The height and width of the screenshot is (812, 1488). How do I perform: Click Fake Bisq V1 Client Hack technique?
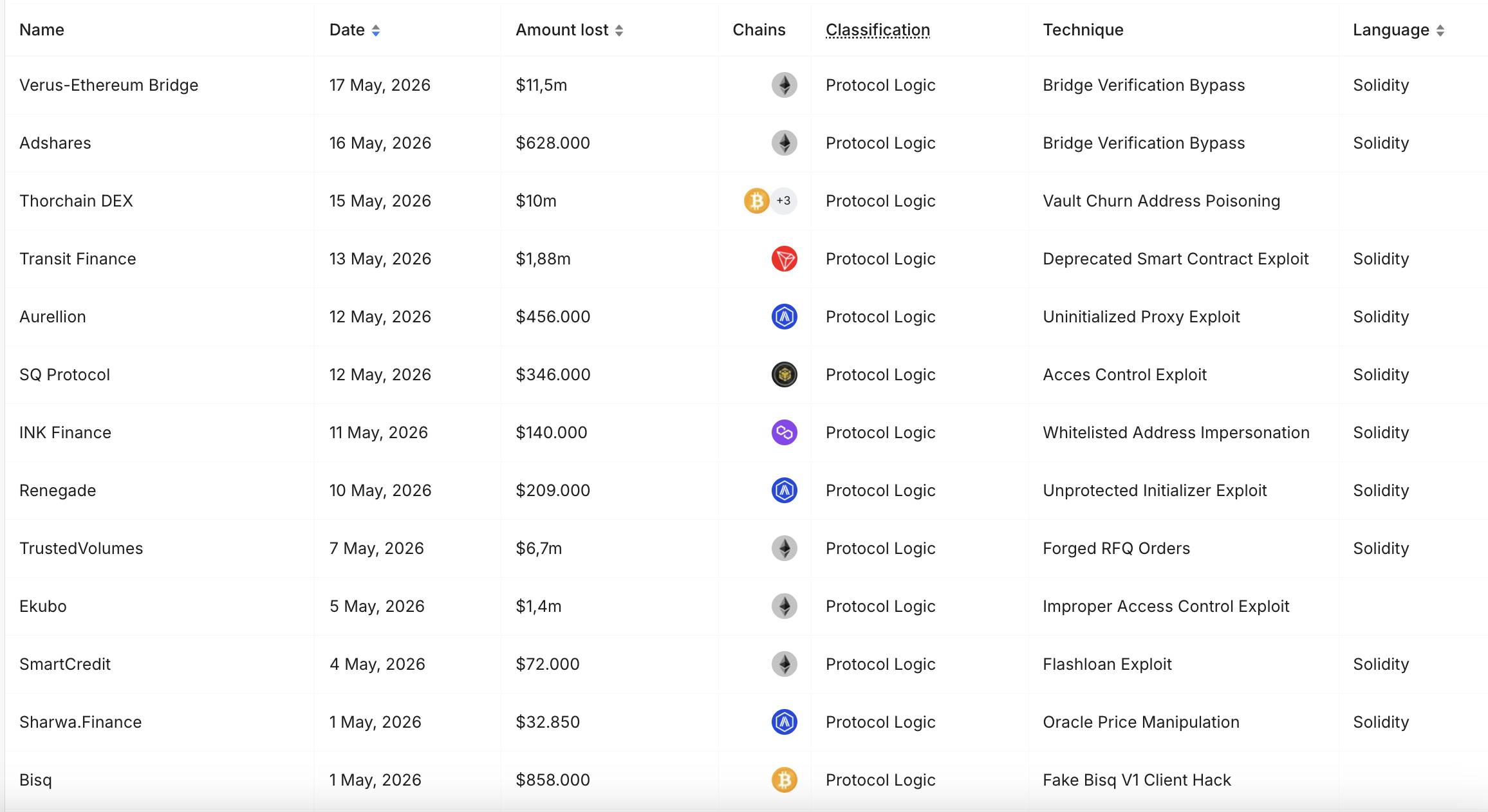click(1137, 780)
